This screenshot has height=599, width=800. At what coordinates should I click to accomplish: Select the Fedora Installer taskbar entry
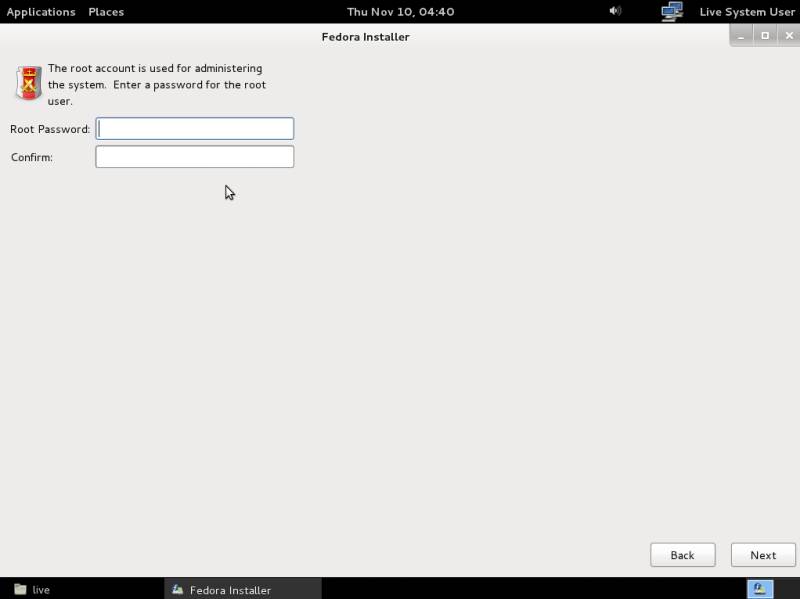tap(243, 589)
